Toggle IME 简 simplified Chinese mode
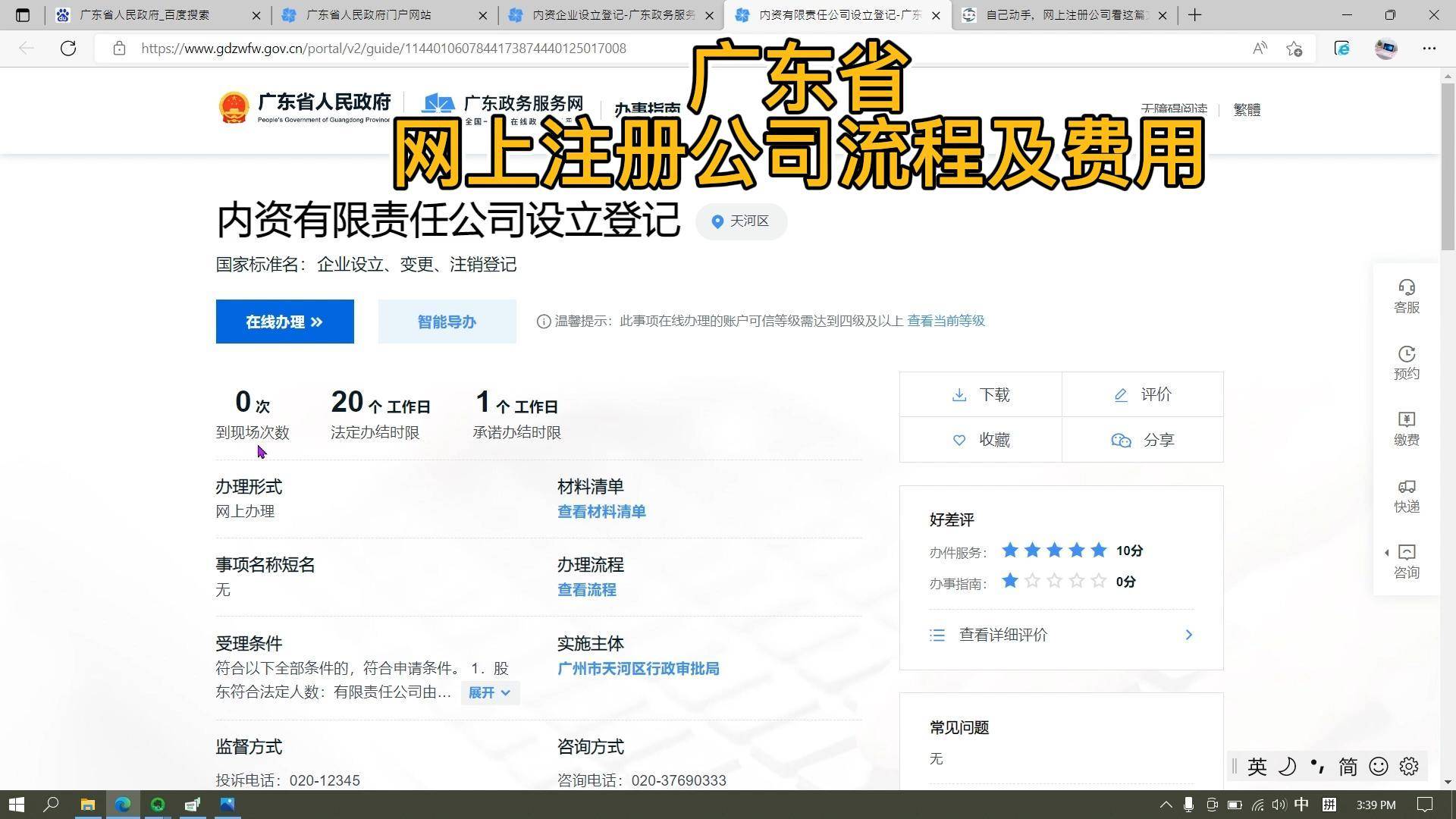Screen dimensions: 1456x819 pos(1348,767)
